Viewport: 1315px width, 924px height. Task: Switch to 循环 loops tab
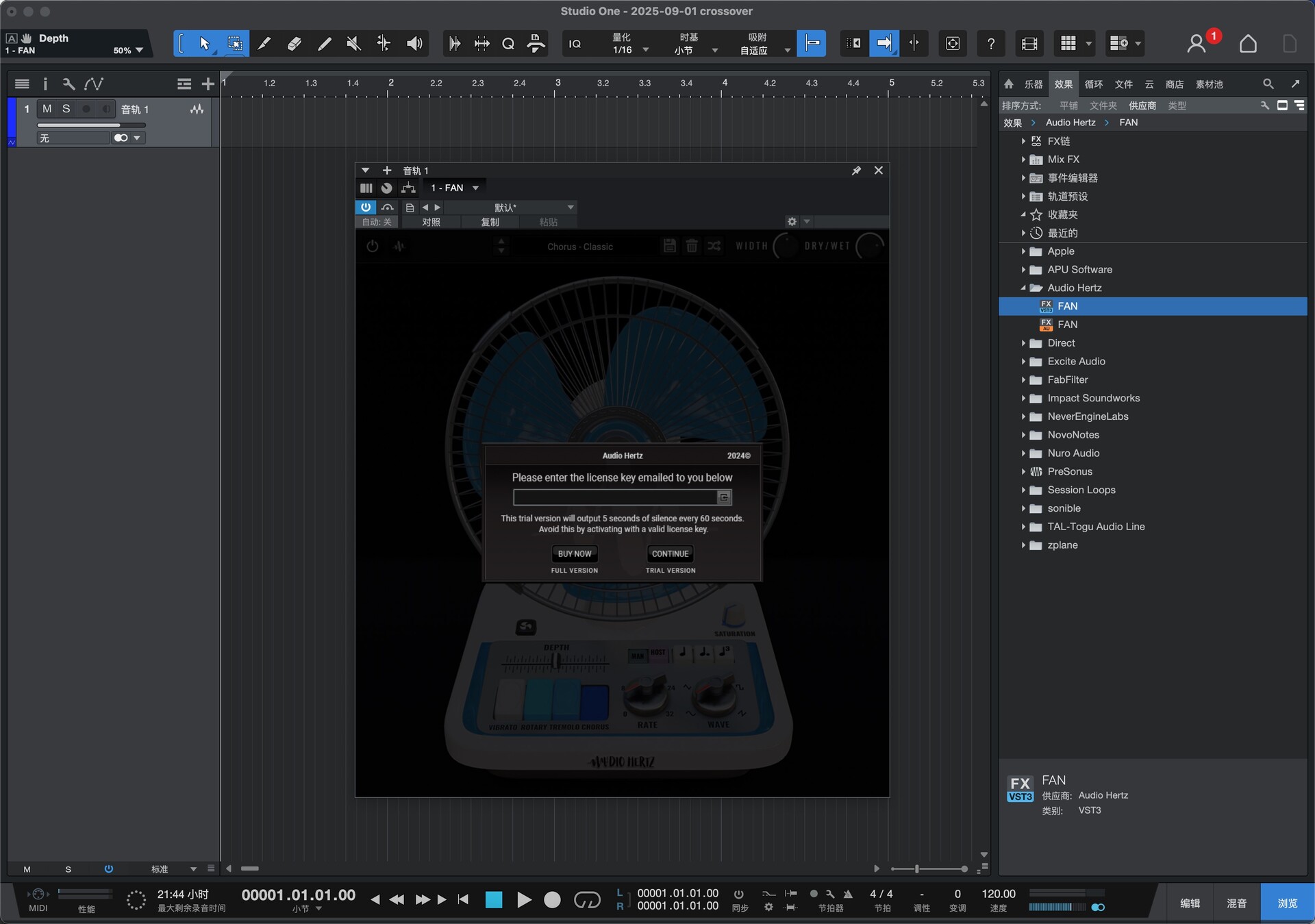(1093, 84)
